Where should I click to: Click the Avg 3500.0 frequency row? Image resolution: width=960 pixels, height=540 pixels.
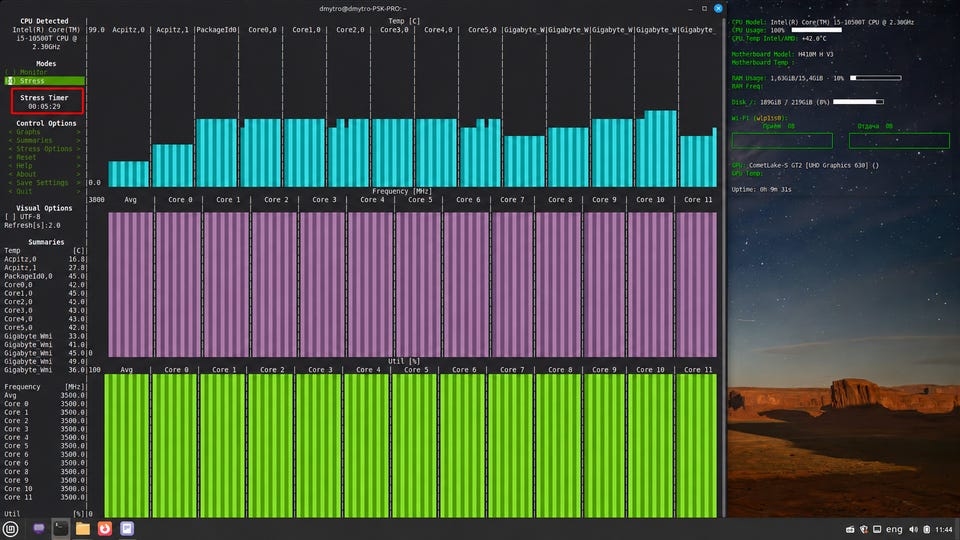tap(45, 396)
